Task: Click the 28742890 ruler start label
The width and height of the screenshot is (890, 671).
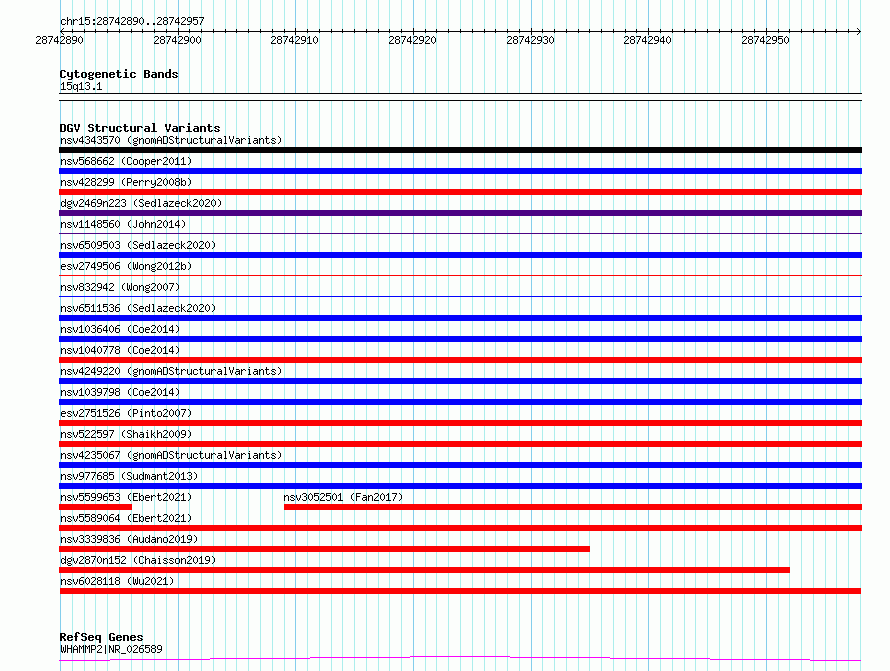Action: [x=59, y=40]
